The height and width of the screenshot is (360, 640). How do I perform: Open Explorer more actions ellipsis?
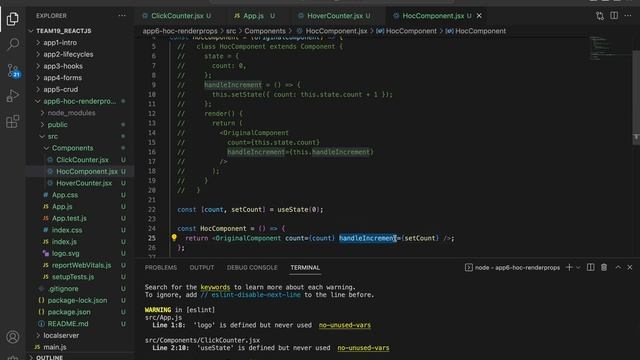(122, 16)
